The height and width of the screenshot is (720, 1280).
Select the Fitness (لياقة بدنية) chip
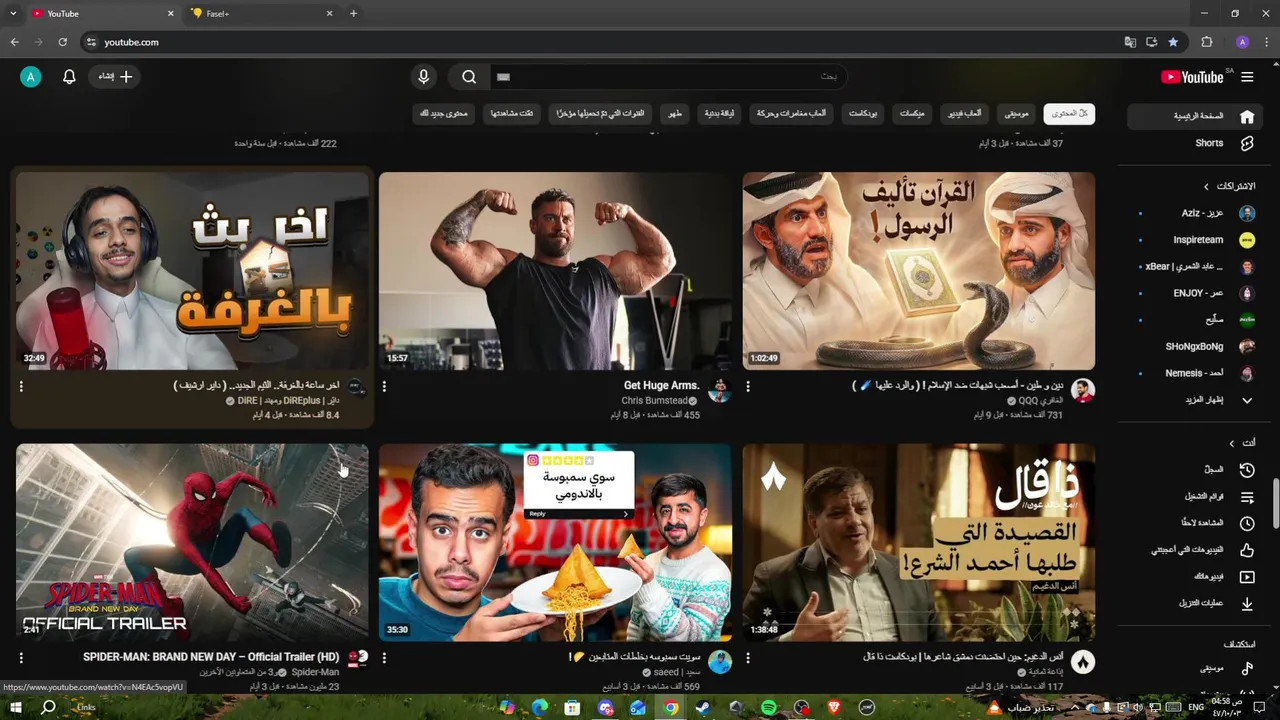coord(720,114)
